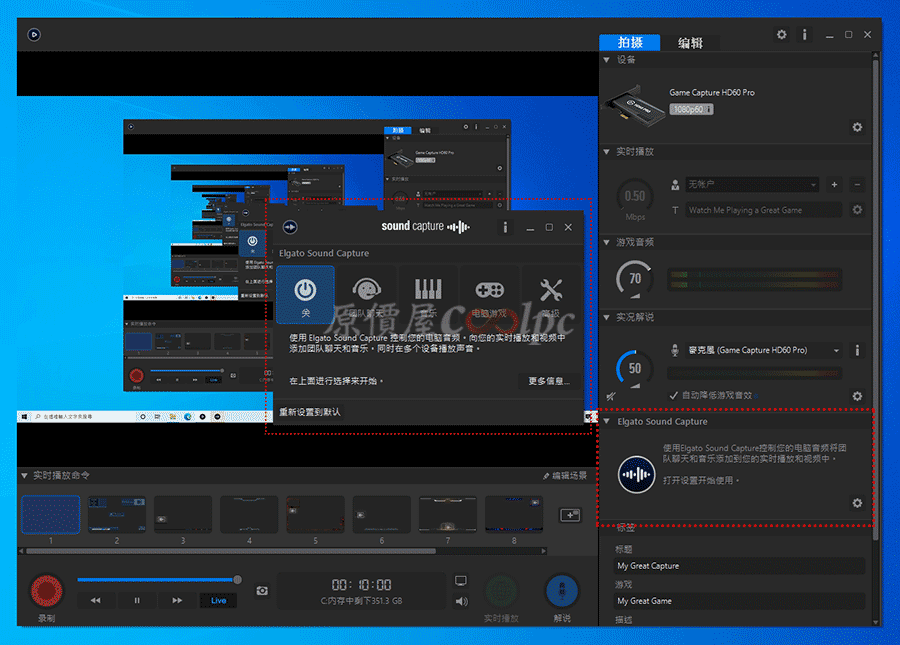Click the monitor display icon near timer

(x=460, y=581)
